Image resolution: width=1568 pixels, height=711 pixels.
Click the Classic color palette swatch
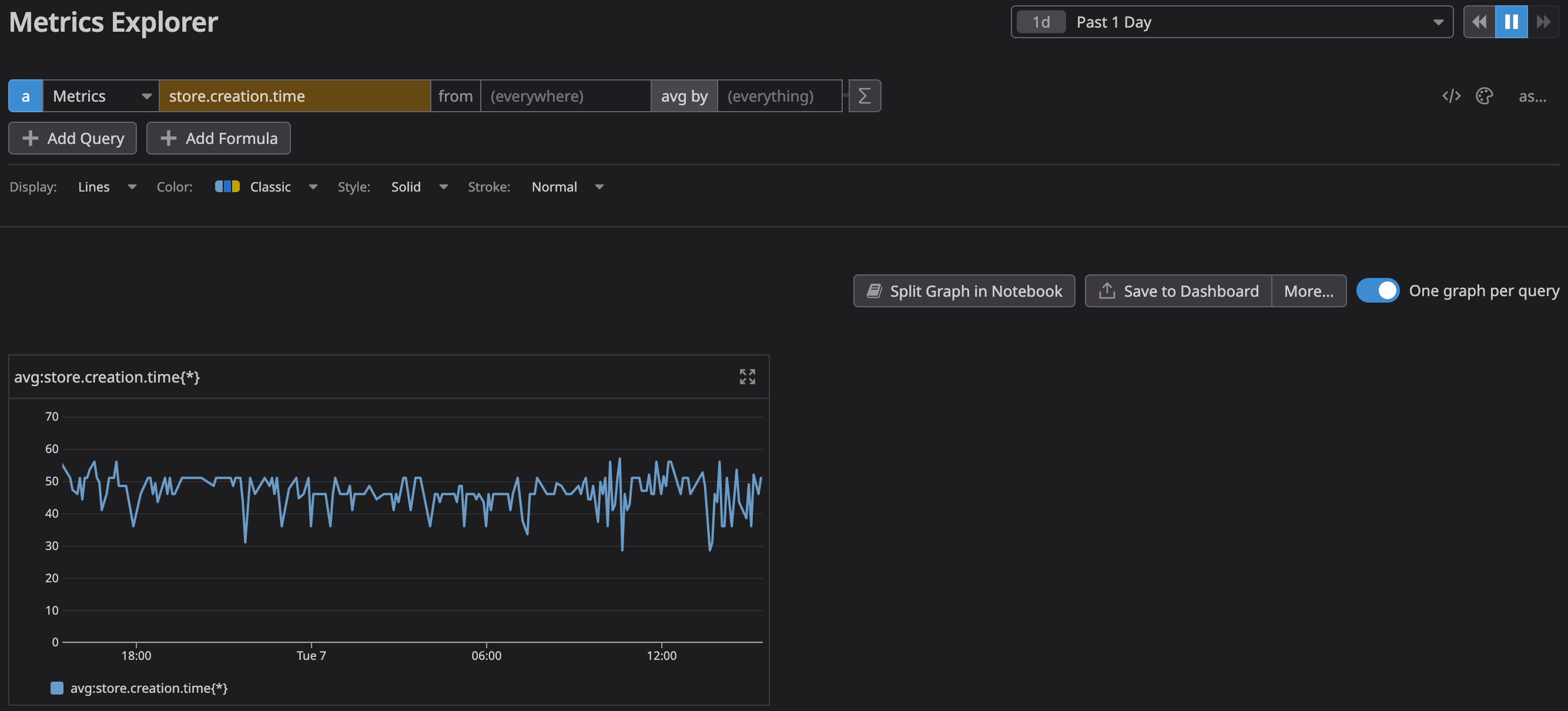(x=227, y=187)
